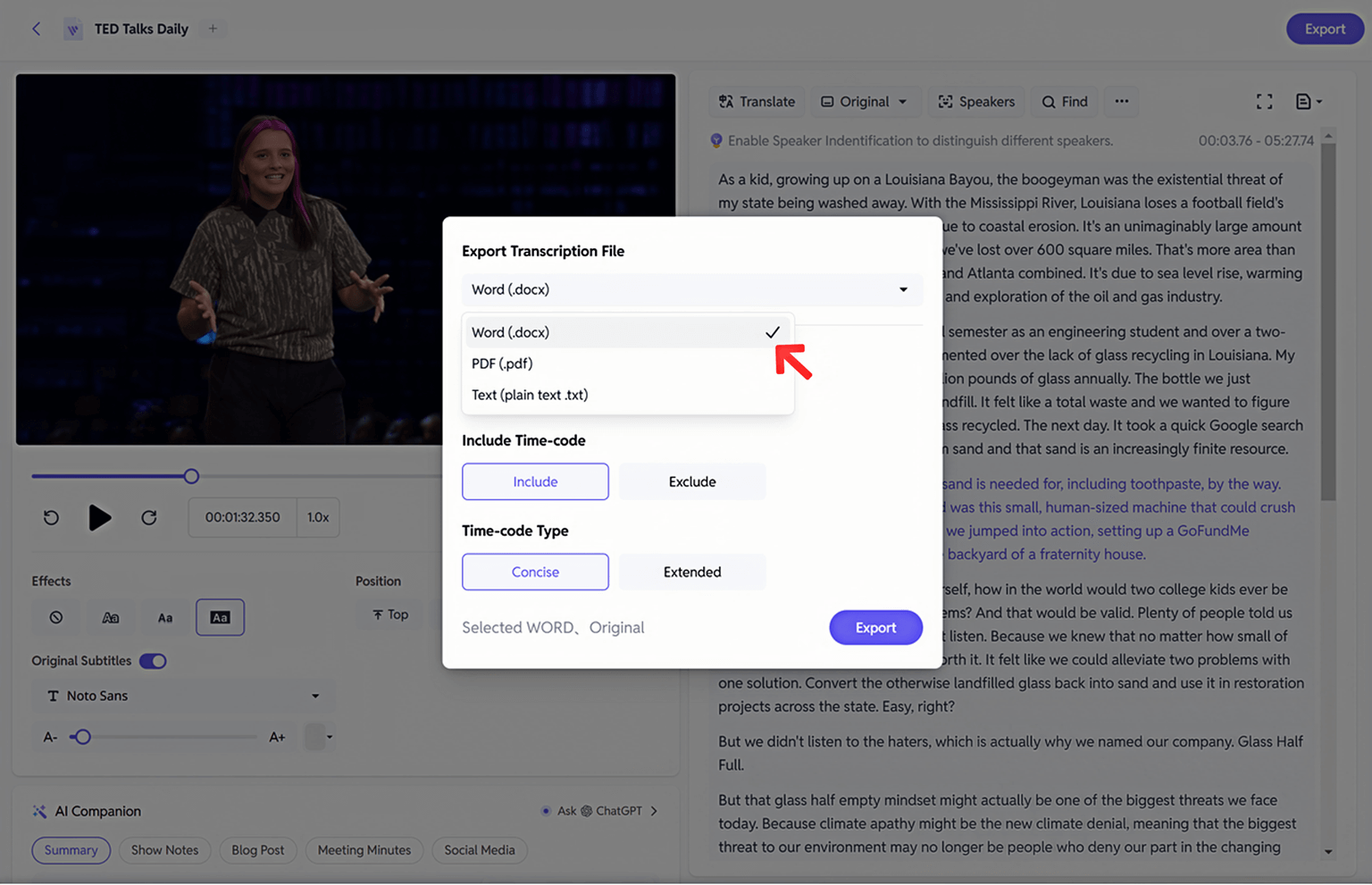Click the top-right Export button
The height and width of the screenshot is (885, 1372).
pos(1325,29)
